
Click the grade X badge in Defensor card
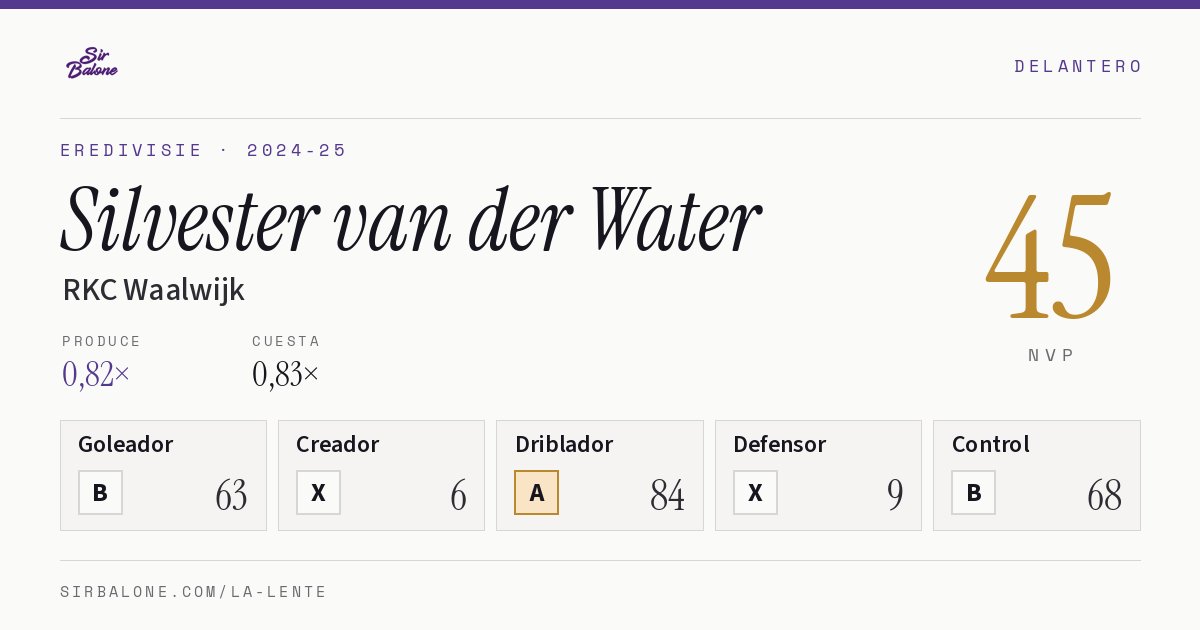point(755,492)
